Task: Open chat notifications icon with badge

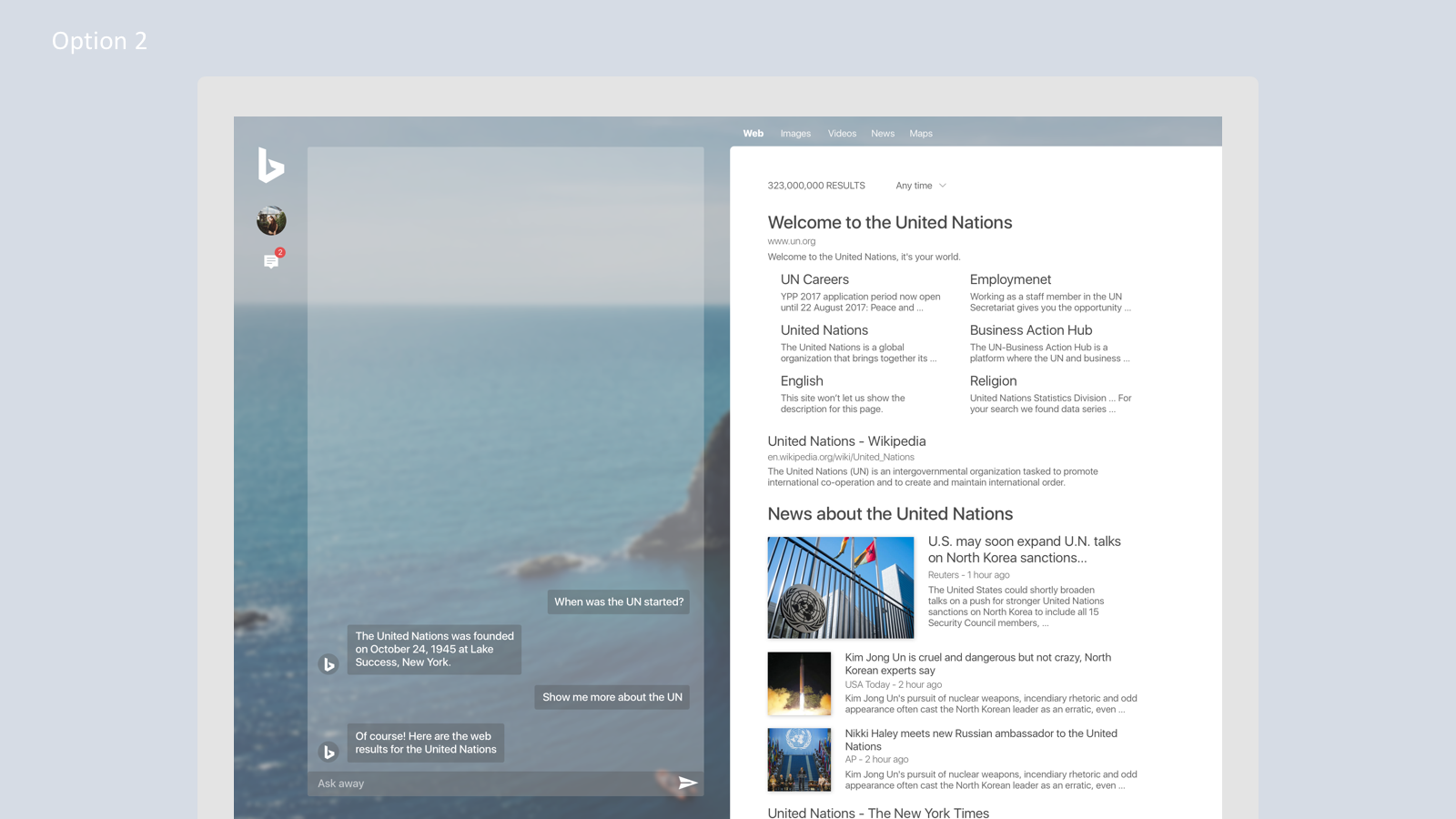Action: point(272,260)
